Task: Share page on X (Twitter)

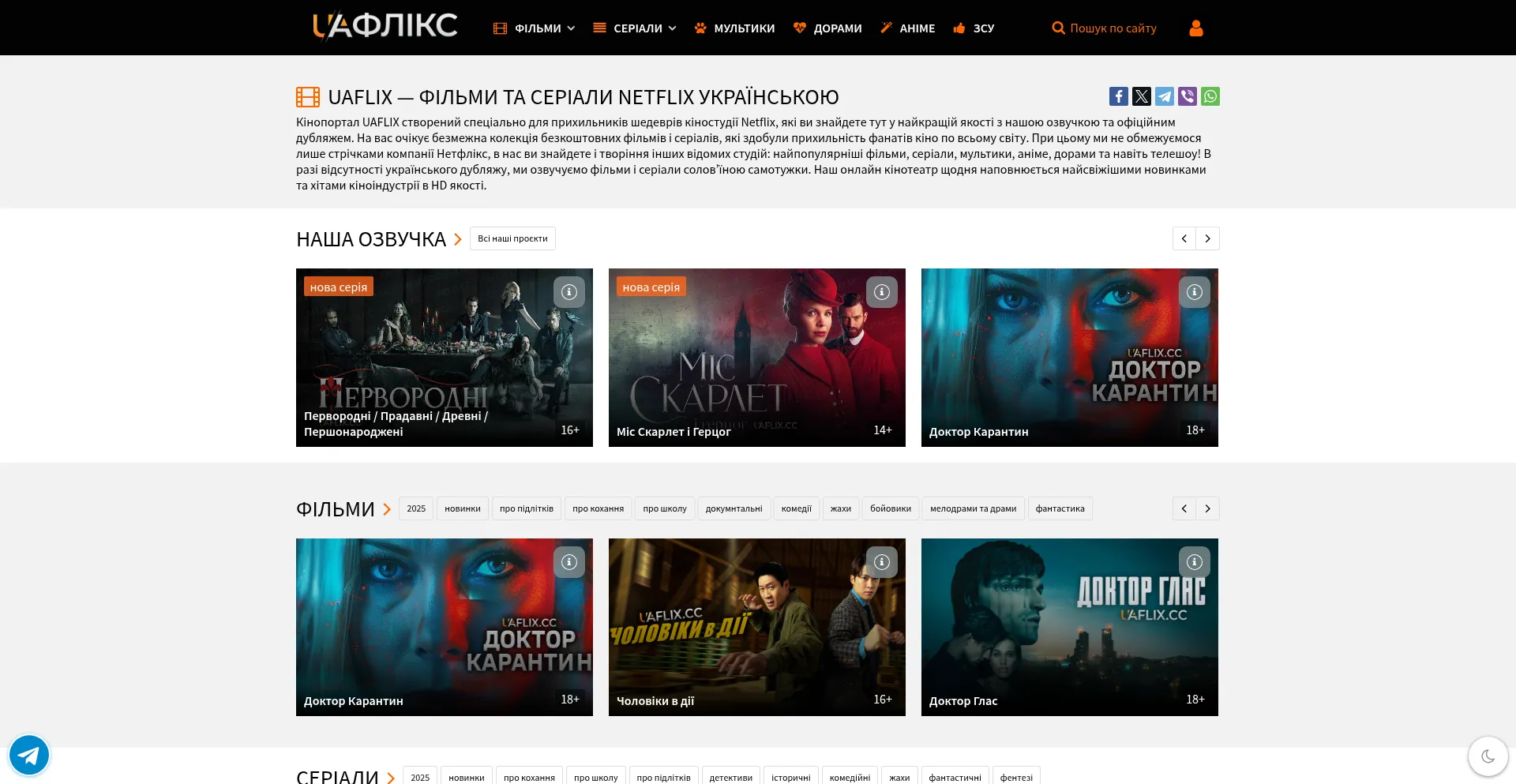Action: click(x=1142, y=96)
